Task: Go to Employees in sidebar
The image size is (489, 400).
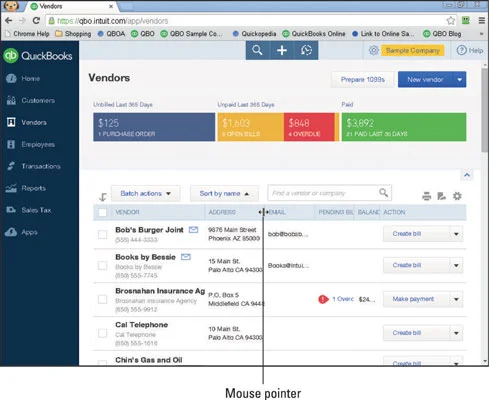Action: (38, 144)
